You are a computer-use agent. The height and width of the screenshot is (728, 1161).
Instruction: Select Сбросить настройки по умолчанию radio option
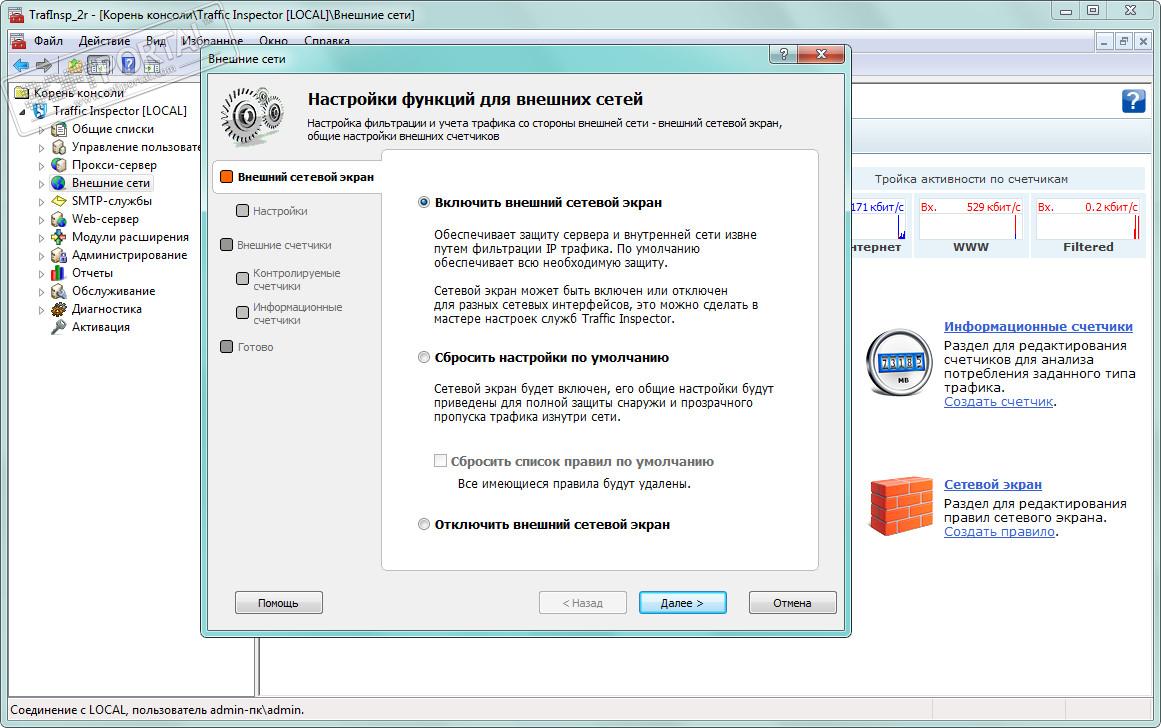point(424,357)
